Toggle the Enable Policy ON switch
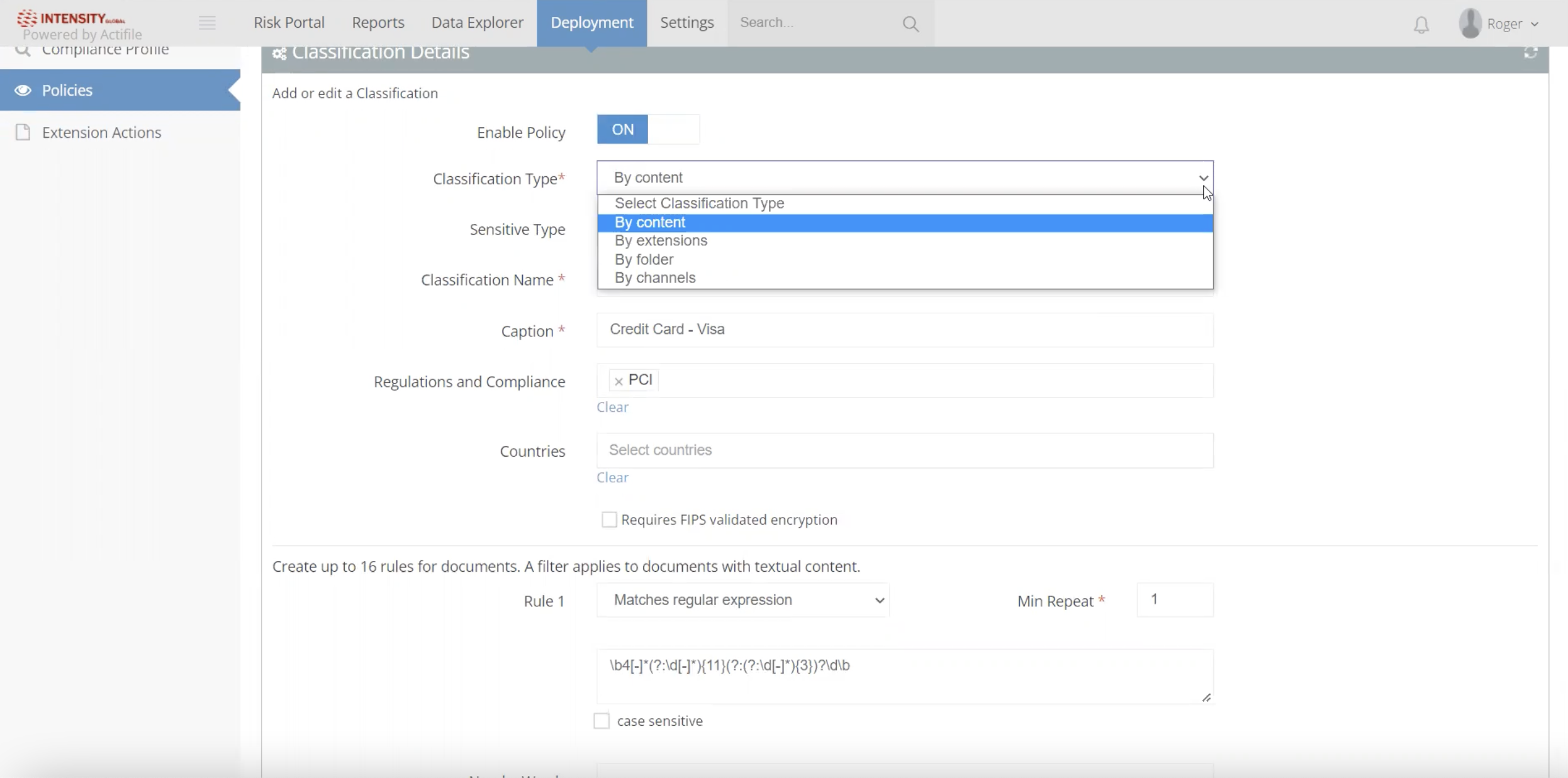 pyautogui.click(x=647, y=130)
